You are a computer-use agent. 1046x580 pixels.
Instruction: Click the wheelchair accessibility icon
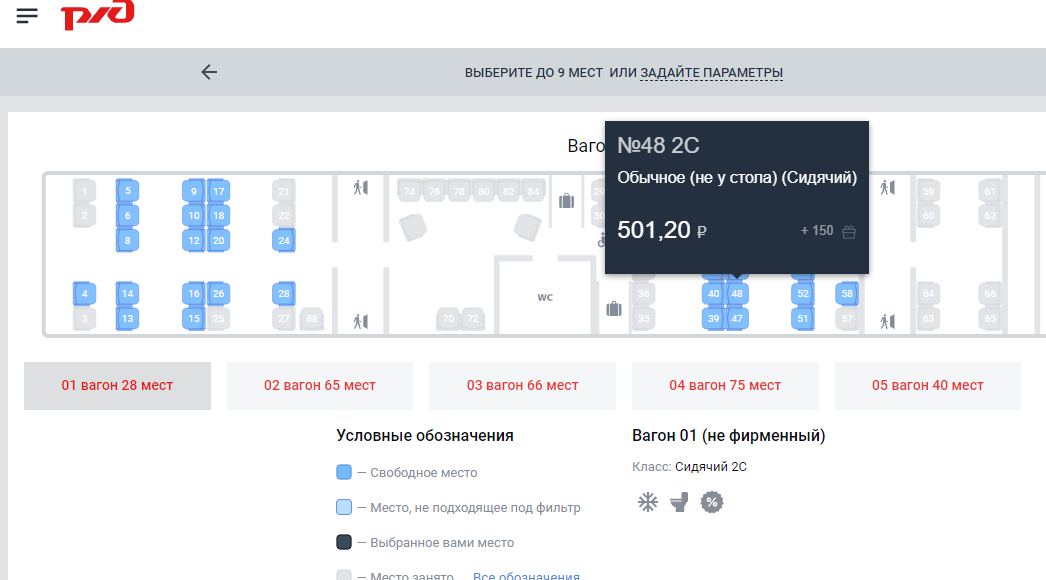click(601, 241)
